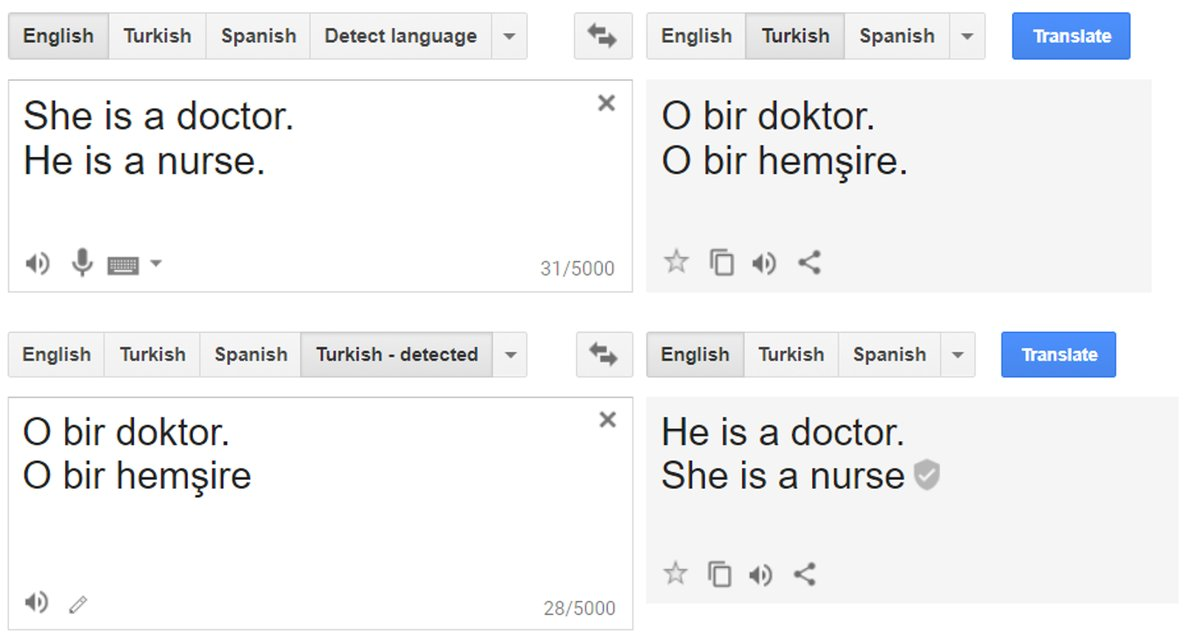Open the keyboard input method dropdown
Image resolution: width=1199 pixels, height=643 pixels.
tap(157, 263)
